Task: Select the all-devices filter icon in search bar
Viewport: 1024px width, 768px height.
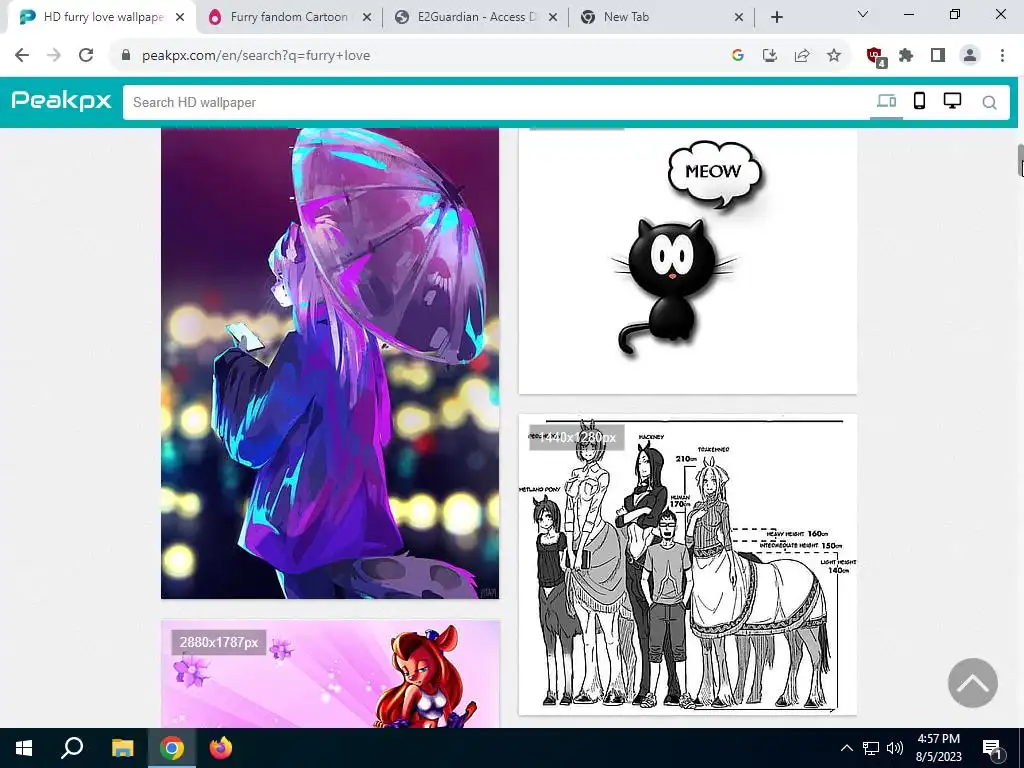Action: click(886, 101)
